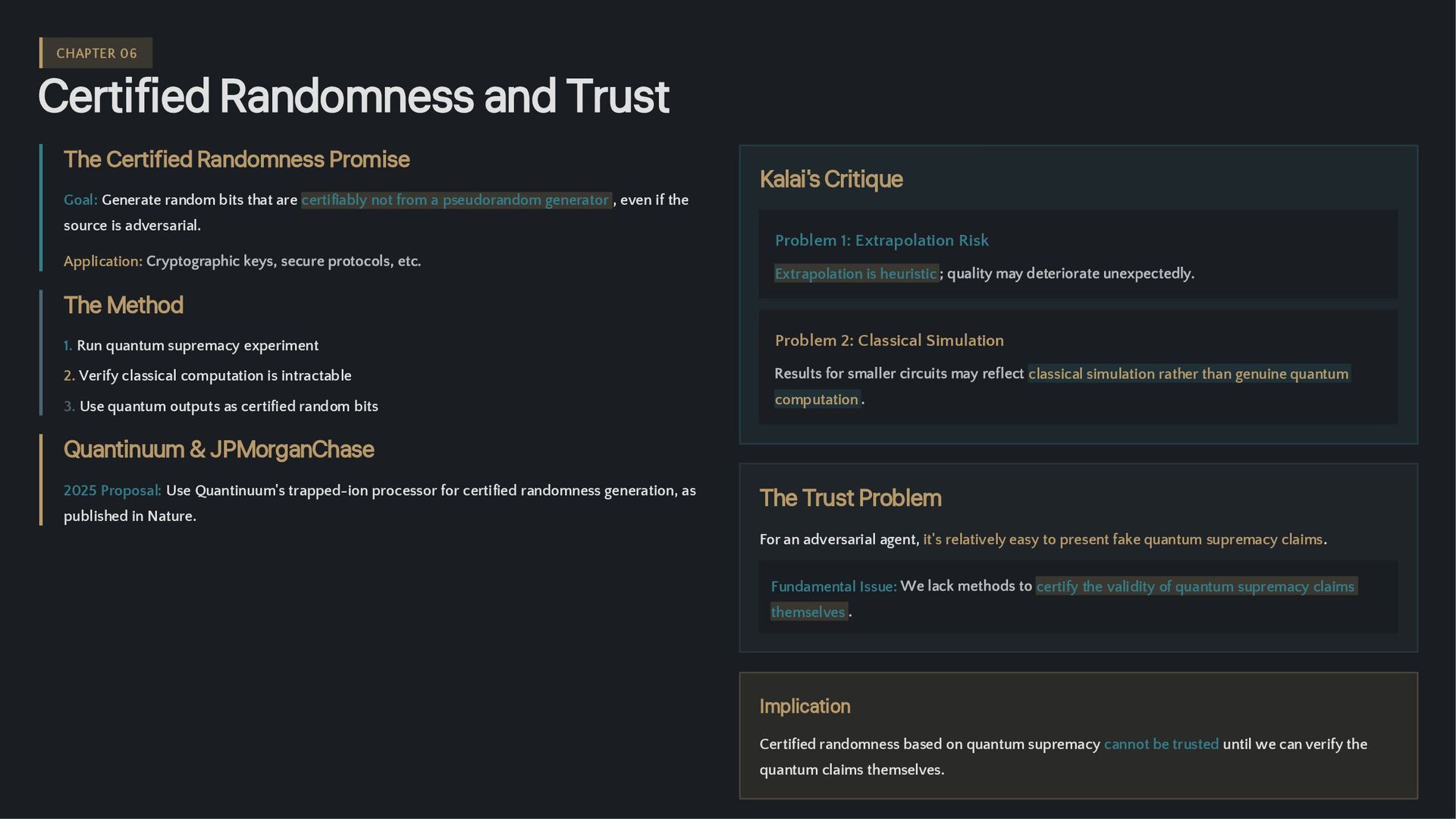Viewport: 1456px width, 819px height.
Task: Click the 'Kalai's Critique' heading
Action: 830,179
